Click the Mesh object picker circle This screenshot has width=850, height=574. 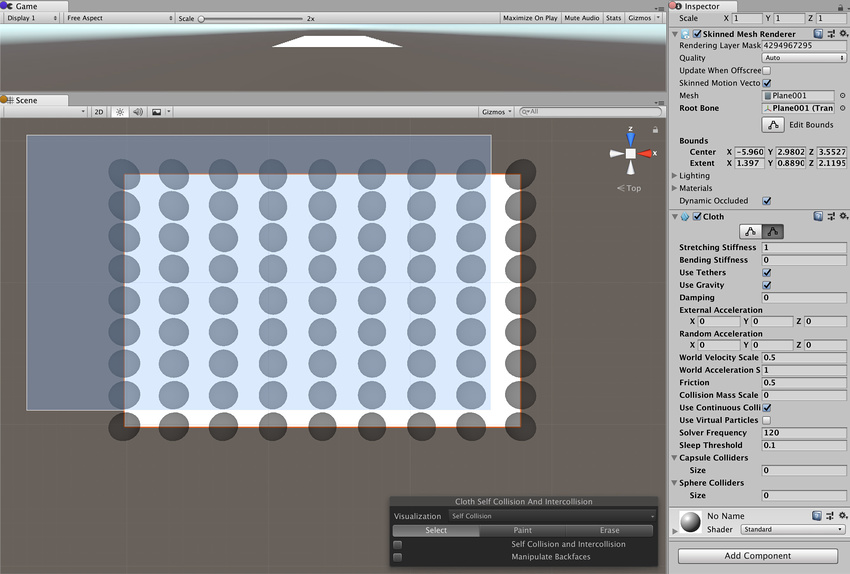pyautogui.click(x=842, y=96)
